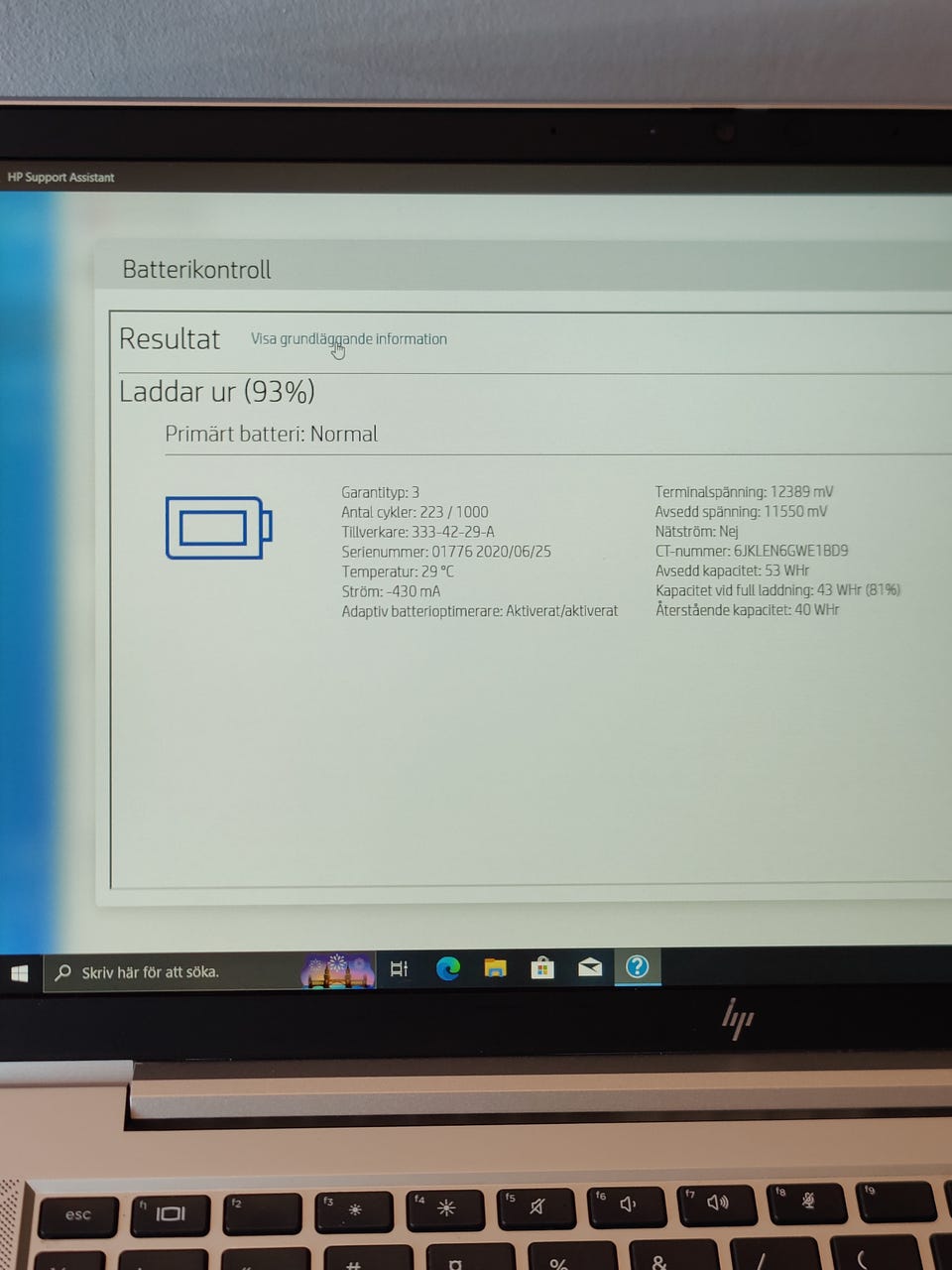
Task: Select Terminalspänning: 12389 mV
Action: point(744,492)
